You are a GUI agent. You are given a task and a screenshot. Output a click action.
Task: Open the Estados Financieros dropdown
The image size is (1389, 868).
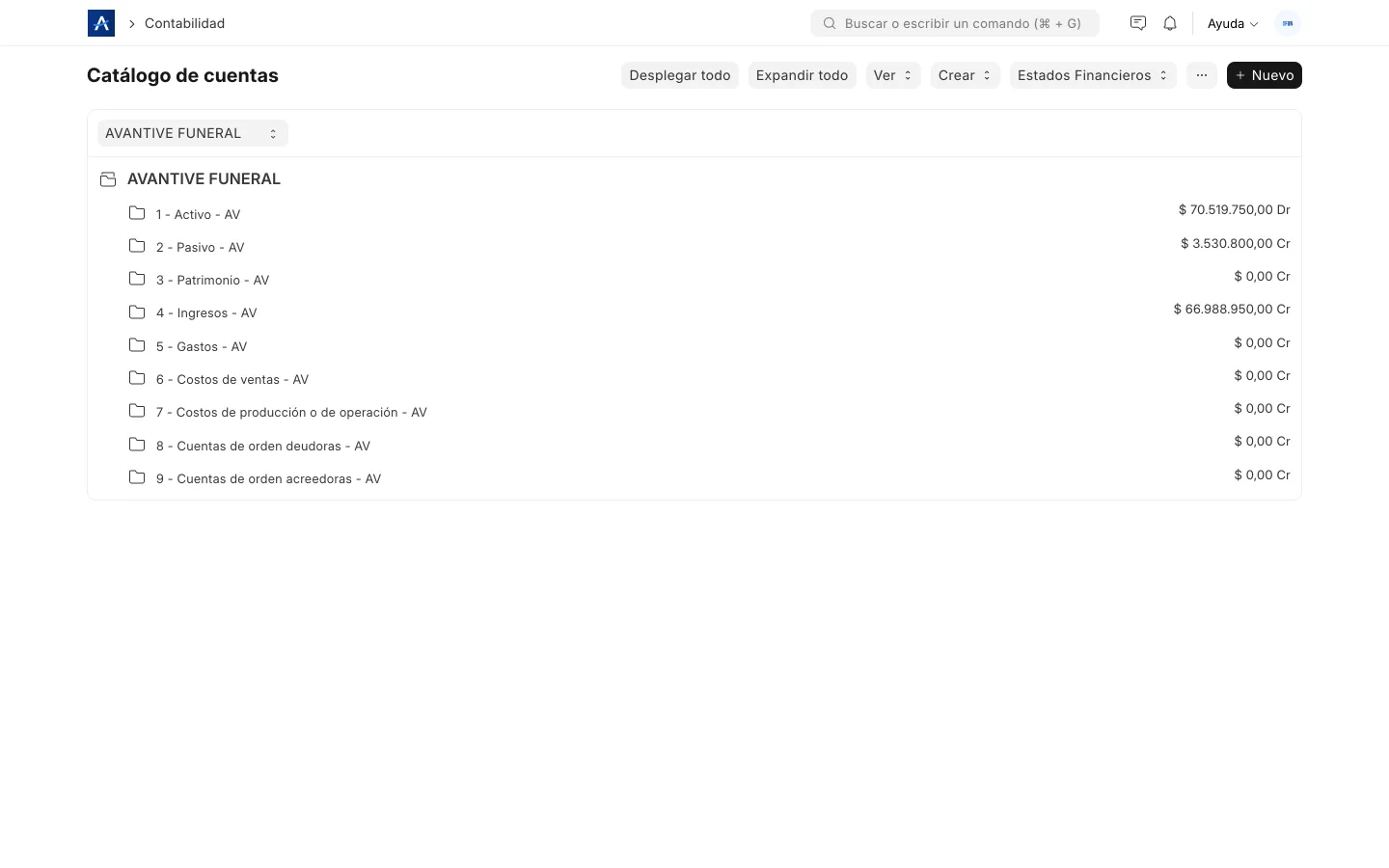click(x=1093, y=75)
